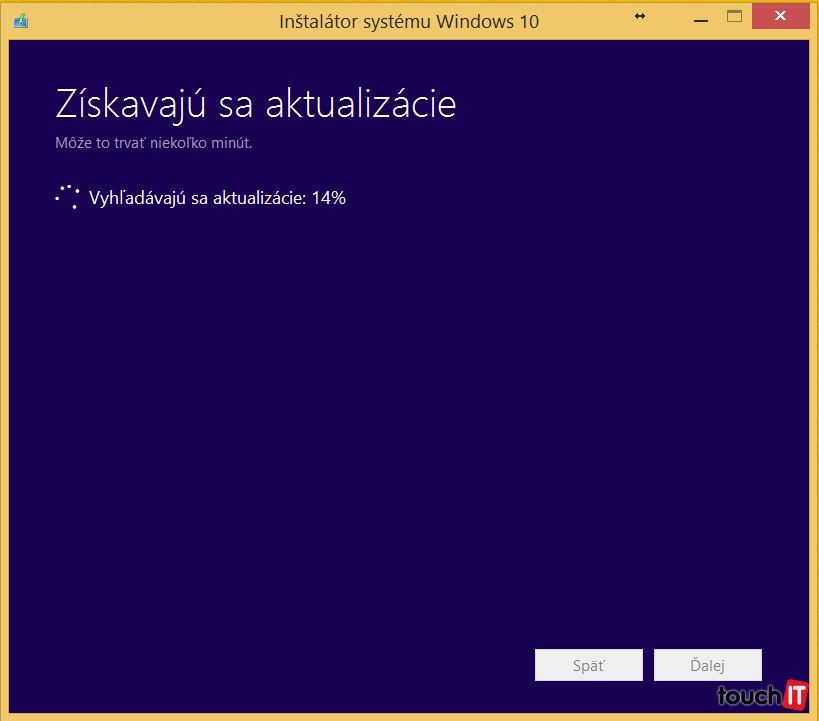819x721 pixels.
Task: Click 'Windows 10' in the title bar text
Action: point(495,21)
